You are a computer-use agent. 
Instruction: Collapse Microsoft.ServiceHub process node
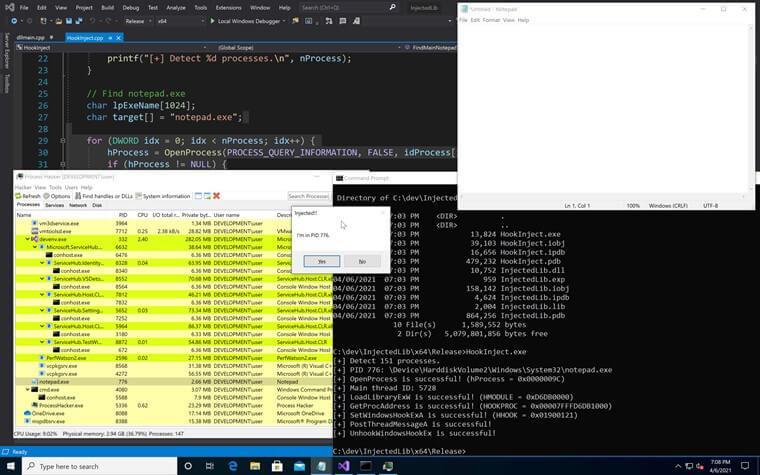click(35, 247)
